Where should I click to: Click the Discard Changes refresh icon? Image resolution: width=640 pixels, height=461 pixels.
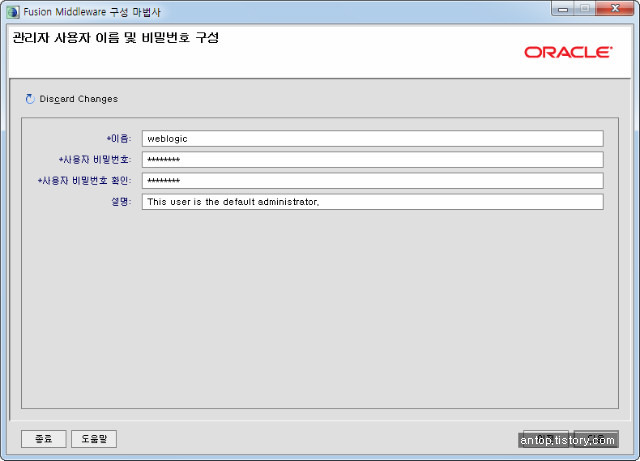pyautogui.click(x=30, y=99)
